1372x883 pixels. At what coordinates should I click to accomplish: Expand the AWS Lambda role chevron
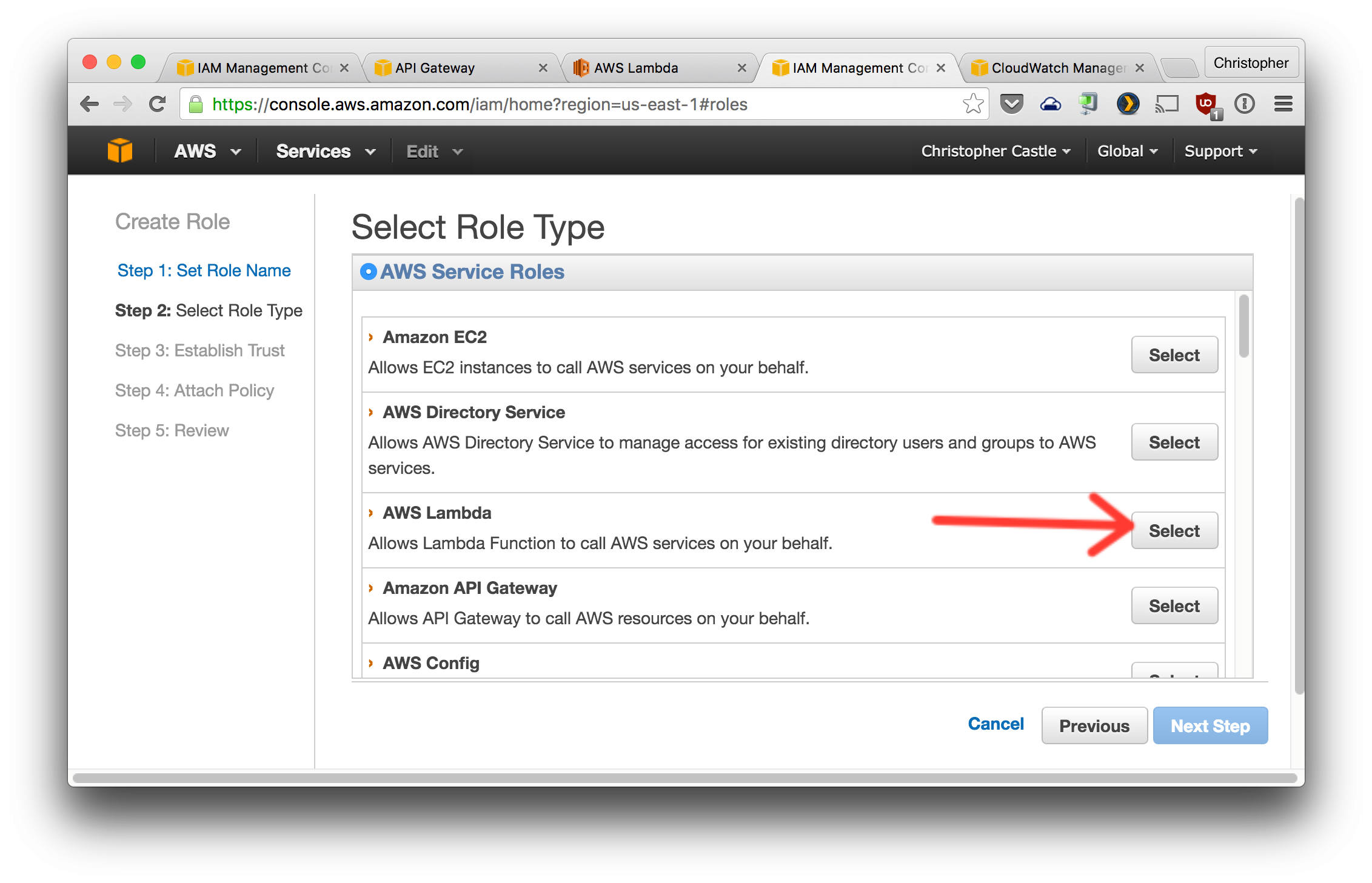(371, 513)
